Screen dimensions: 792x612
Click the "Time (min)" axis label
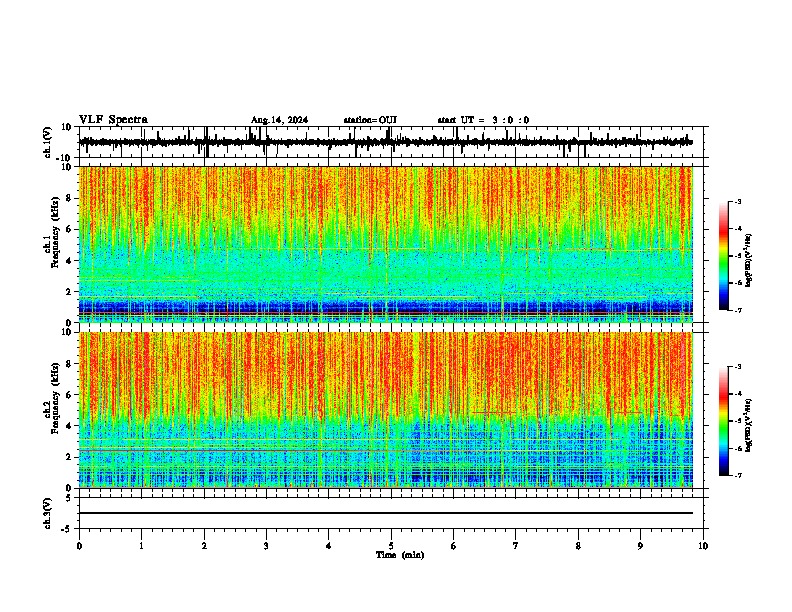(x=400, y=555)
